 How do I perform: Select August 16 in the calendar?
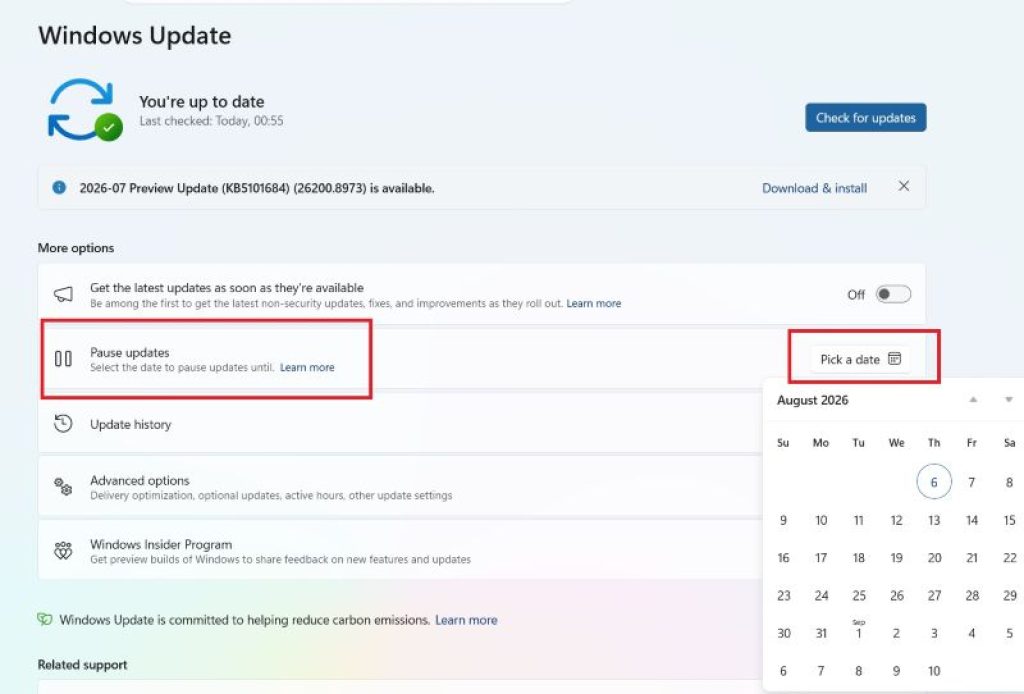pyautogui.click(x=784, y=558)
